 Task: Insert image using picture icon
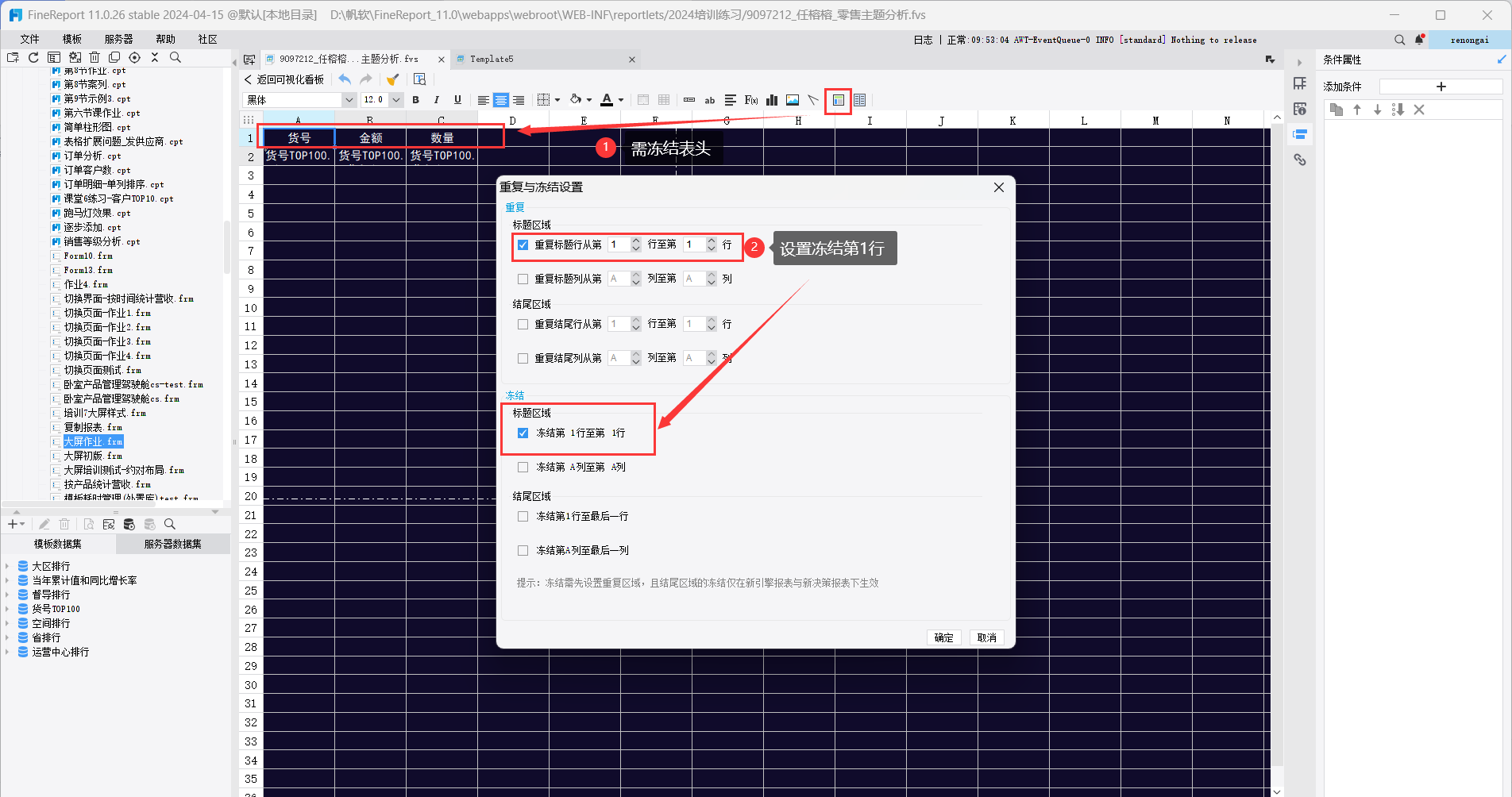click(x=793, y=100)
